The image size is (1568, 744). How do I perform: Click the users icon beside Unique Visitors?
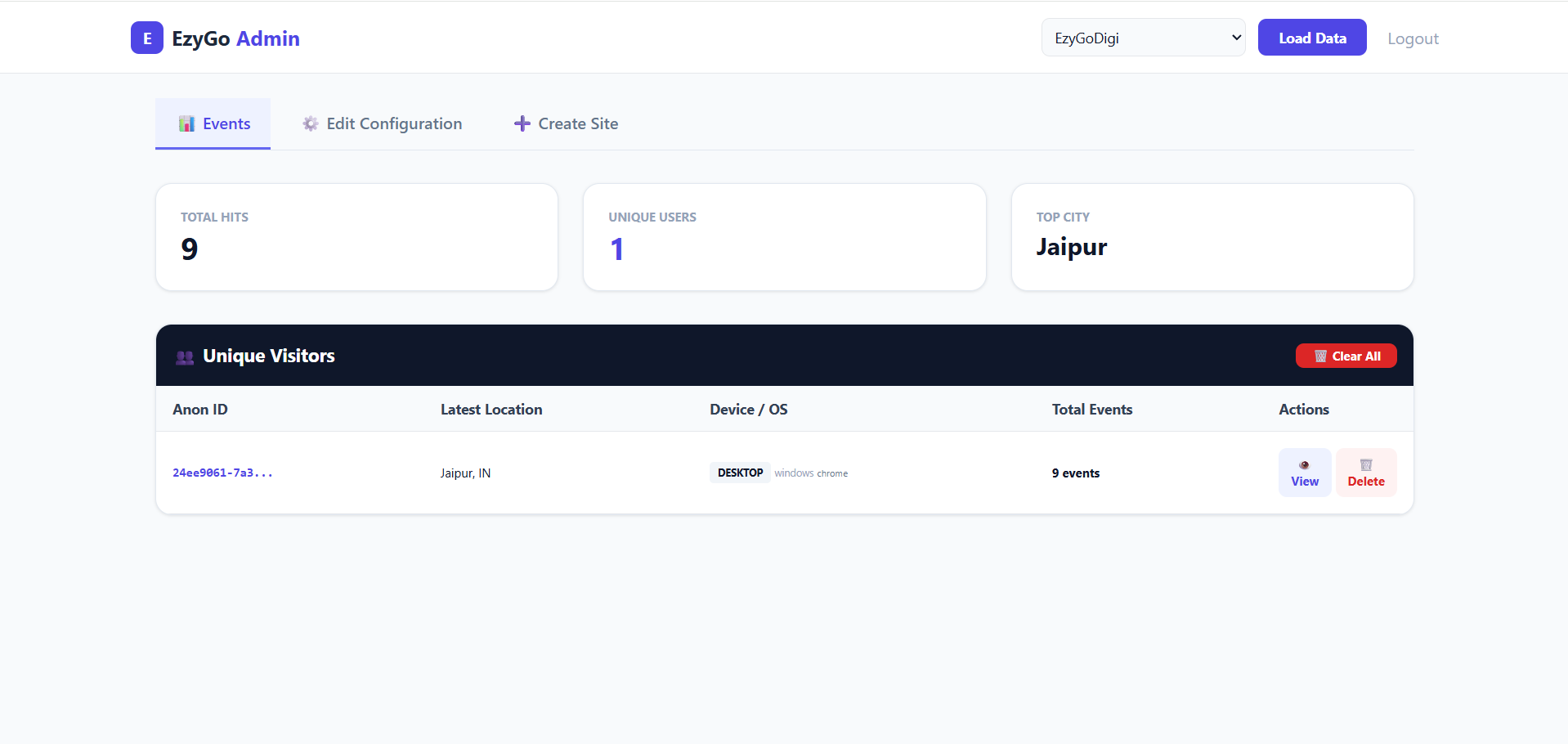point(184,357)
